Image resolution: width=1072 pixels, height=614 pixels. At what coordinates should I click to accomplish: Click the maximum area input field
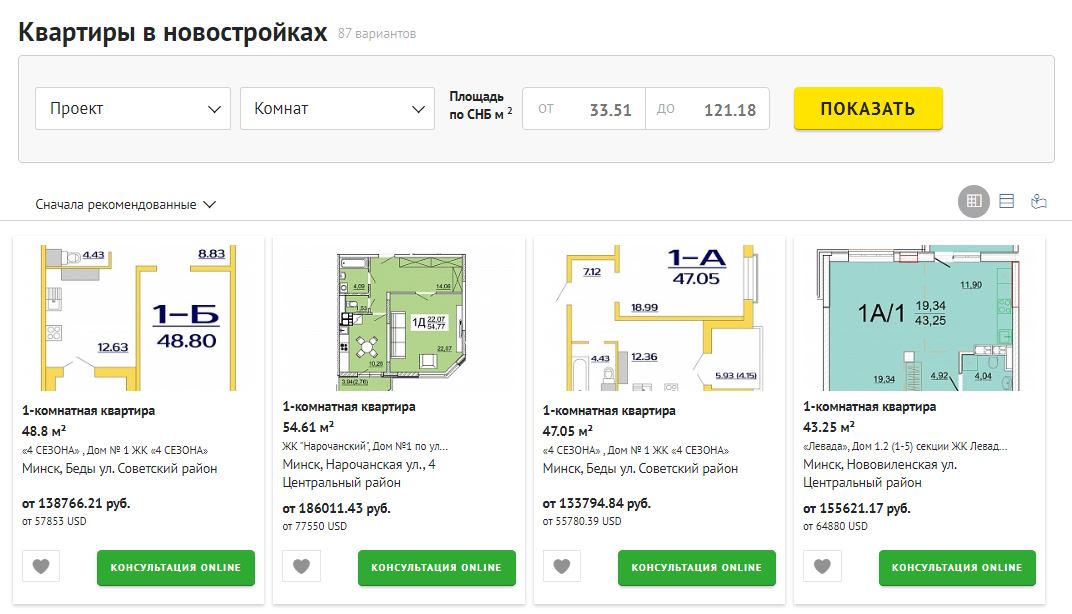point(708,109)
